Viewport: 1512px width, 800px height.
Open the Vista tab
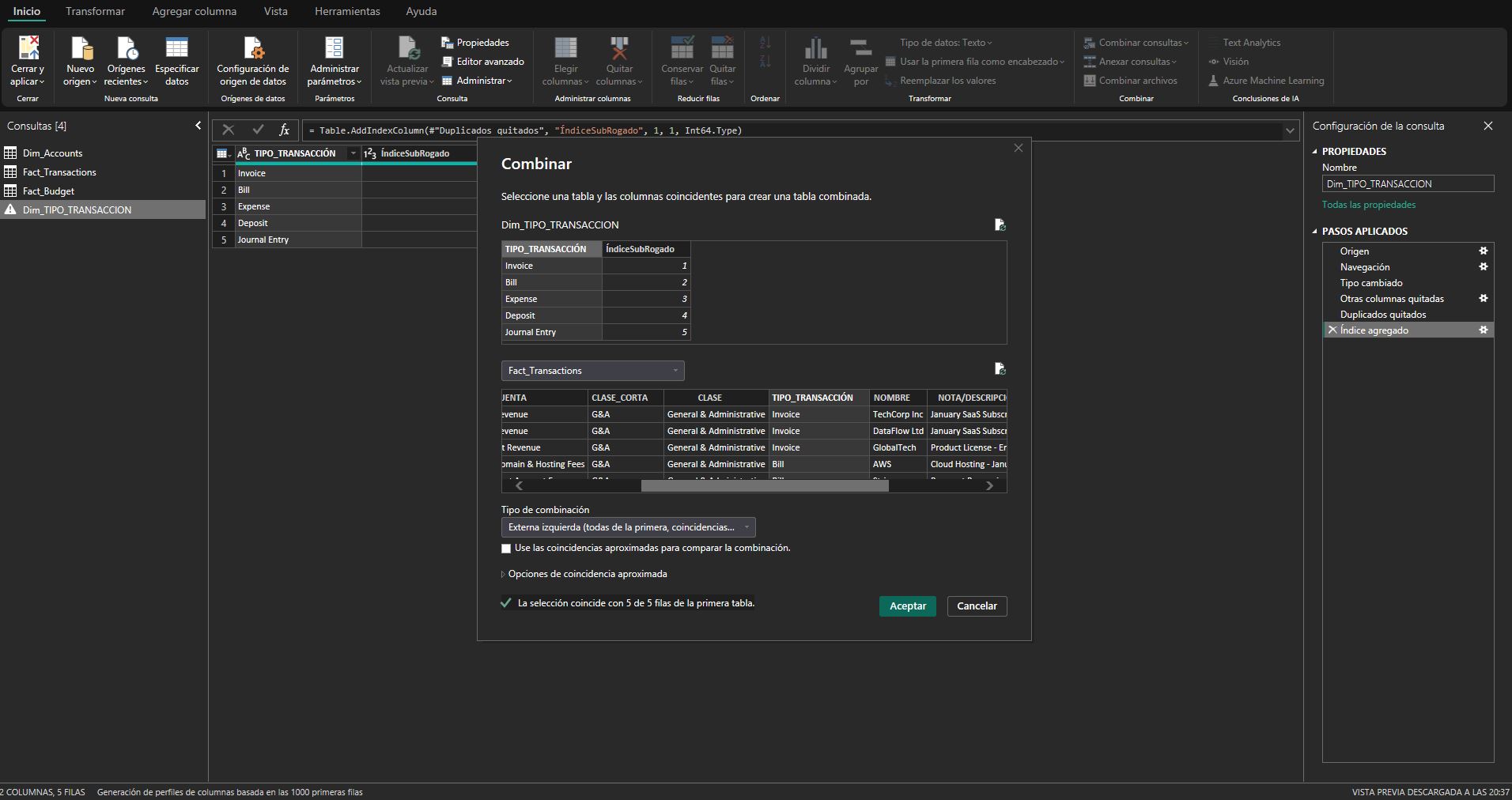tap(275, 12)
